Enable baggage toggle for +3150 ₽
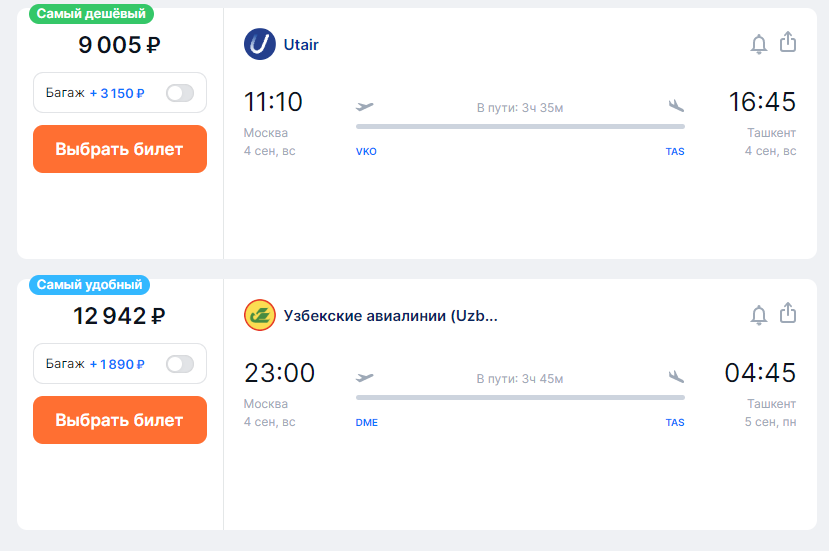829x551 pixels. 180,93
